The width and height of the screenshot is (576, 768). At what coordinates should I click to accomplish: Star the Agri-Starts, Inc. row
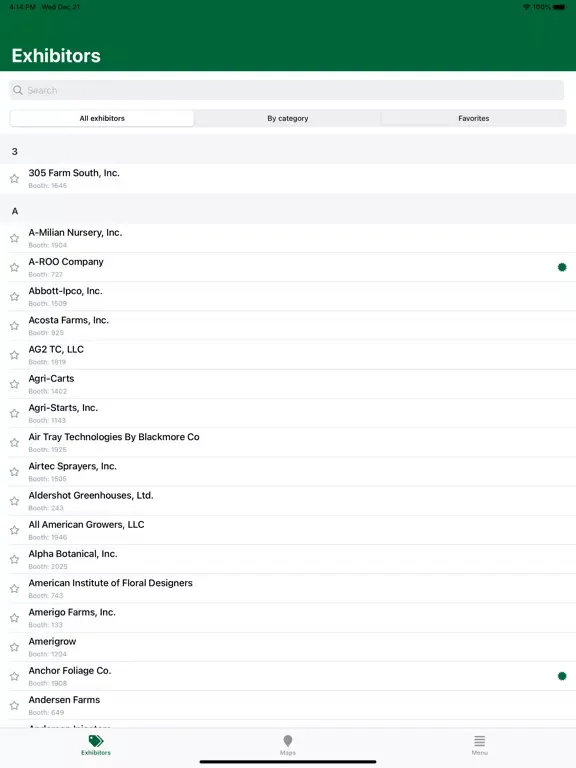coord(15,413)
